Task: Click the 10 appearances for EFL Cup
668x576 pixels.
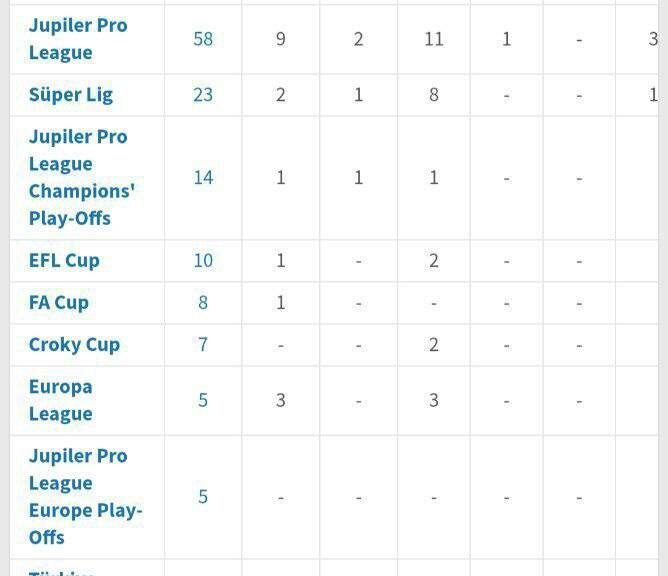Action: (x=203, y=261)
